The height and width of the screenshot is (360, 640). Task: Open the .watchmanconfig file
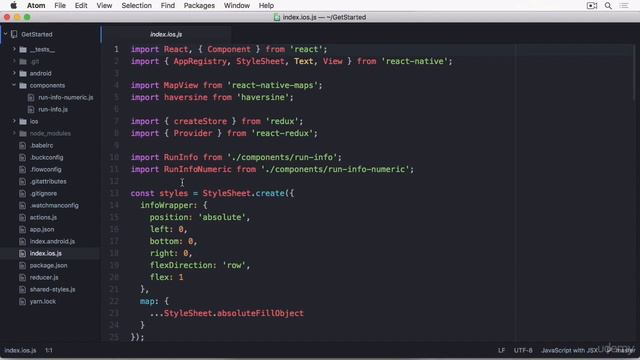click(x=54, y=205)
